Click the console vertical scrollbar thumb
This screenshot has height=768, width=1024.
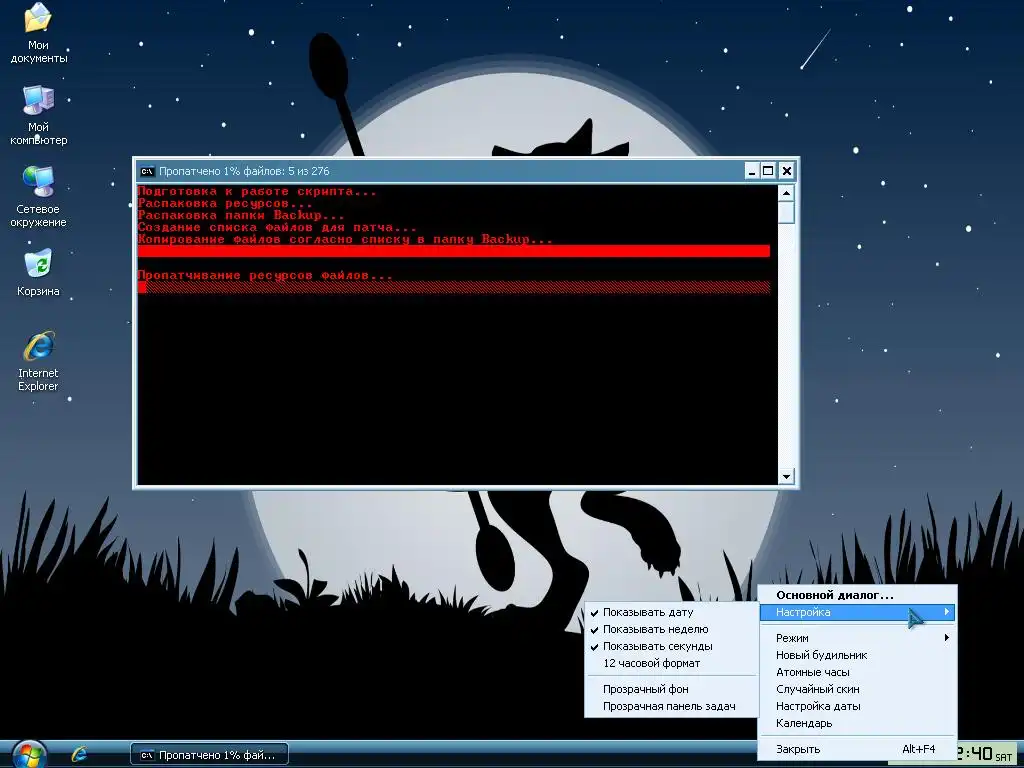pos(786,212)
